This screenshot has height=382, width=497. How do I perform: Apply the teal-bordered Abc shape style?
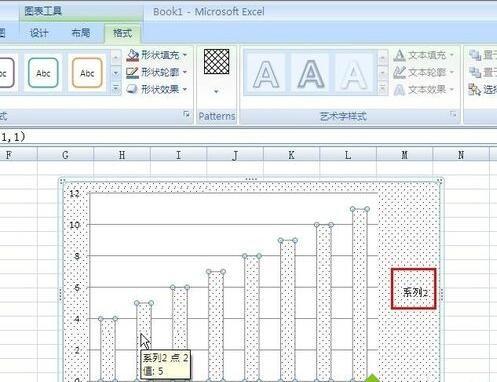[x=43, y=73]
